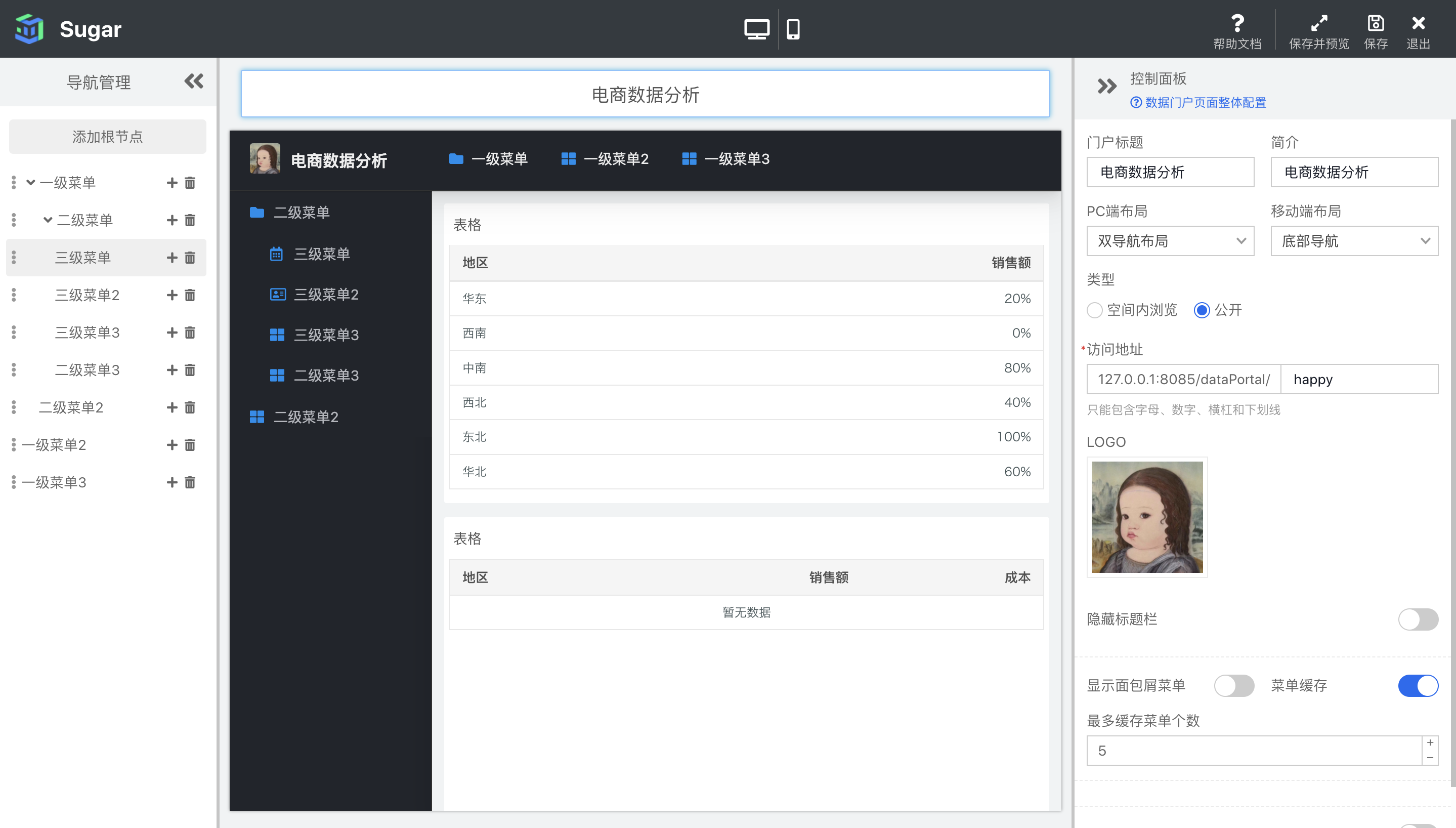Add child node under 一级菜单
The height and width of the screenshot is (828, 1456).
coord(172,183)
